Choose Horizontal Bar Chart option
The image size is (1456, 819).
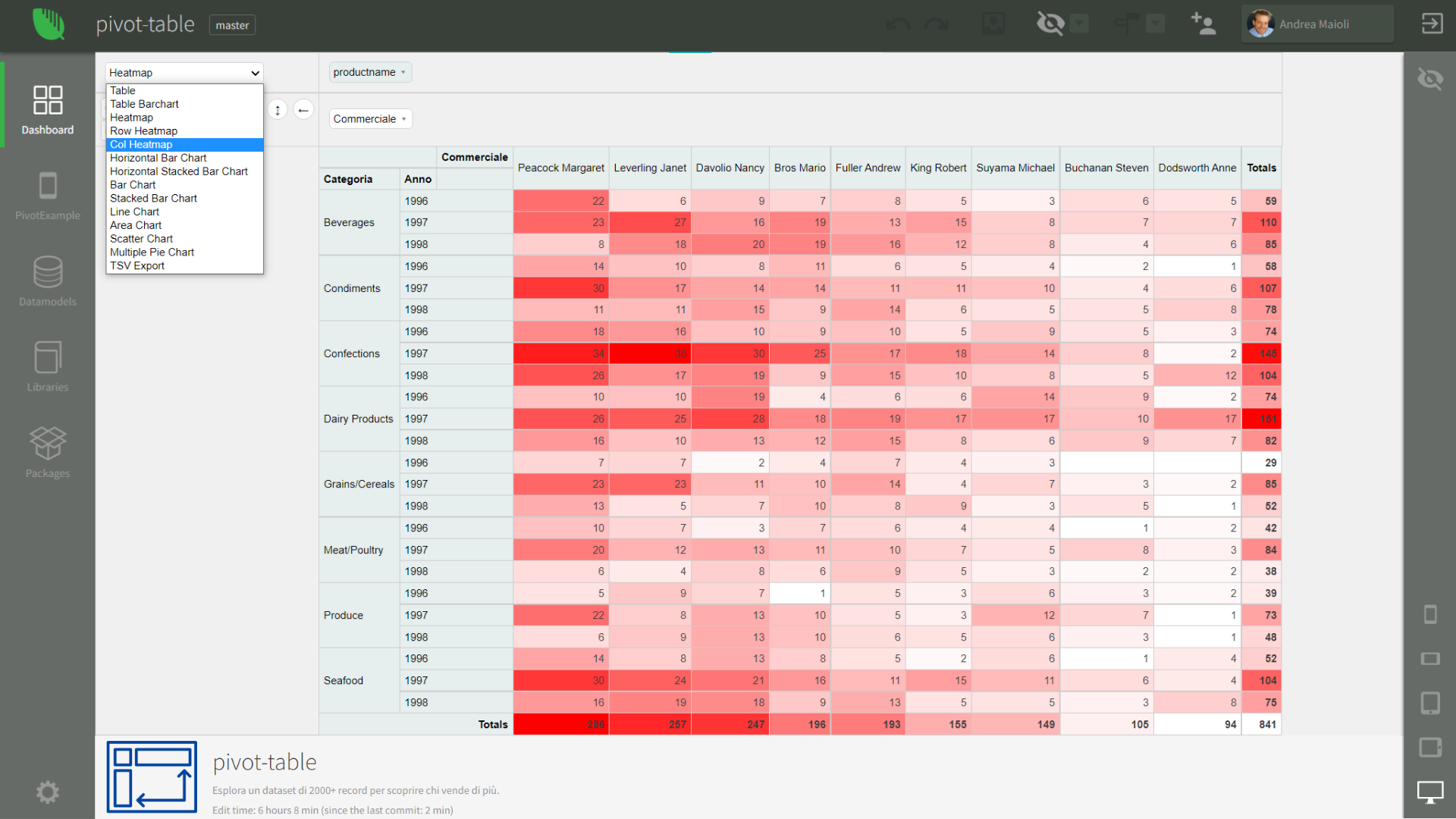(184, 158)
